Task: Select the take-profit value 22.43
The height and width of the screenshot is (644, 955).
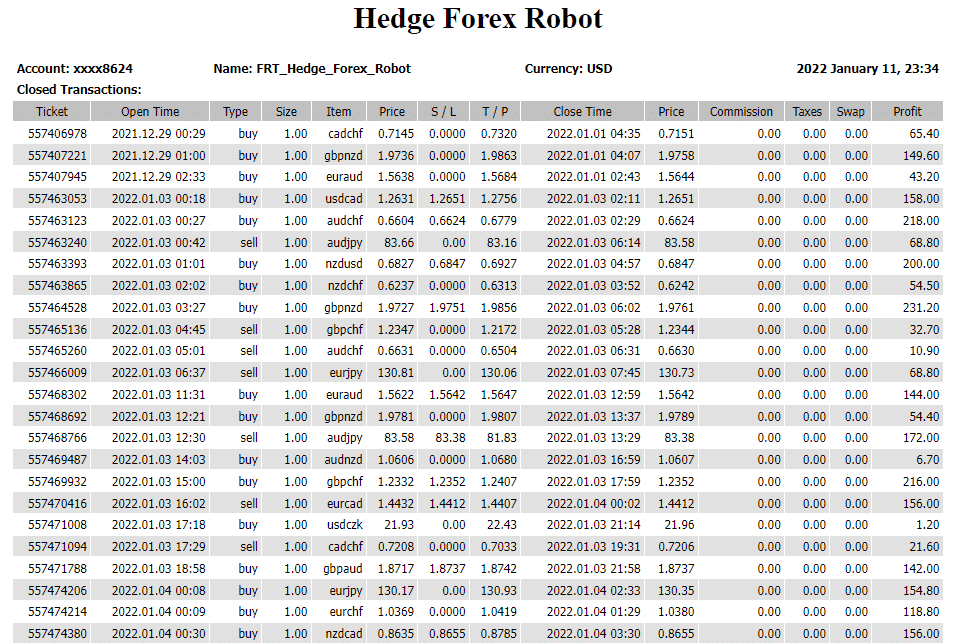Action: point(502,525)
